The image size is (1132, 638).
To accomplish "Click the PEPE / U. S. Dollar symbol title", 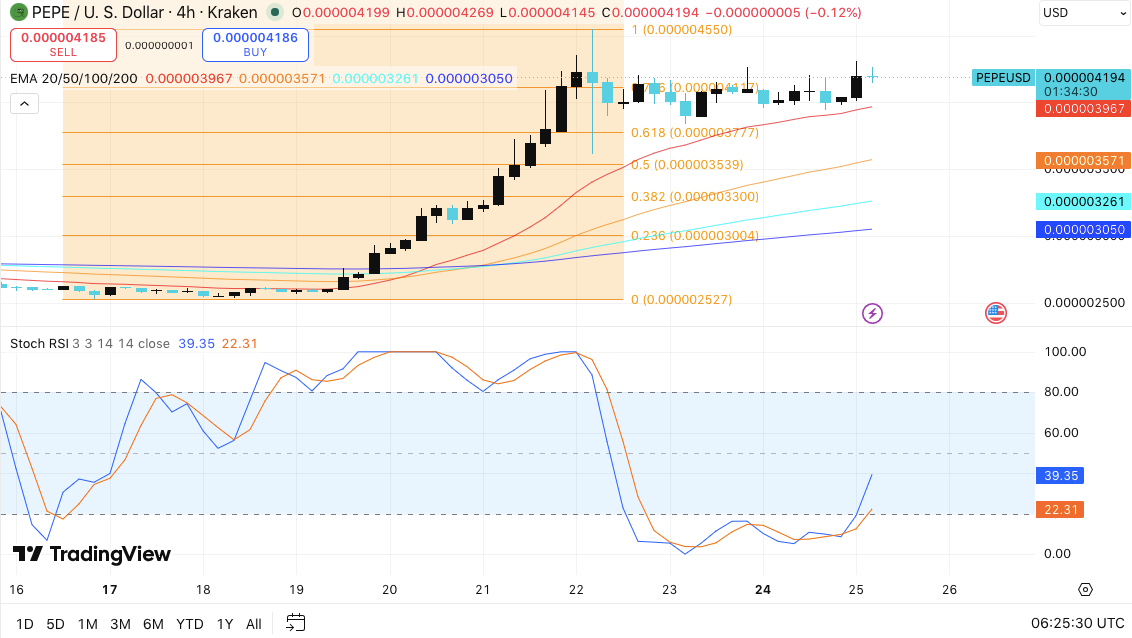I will click(97, 12).
